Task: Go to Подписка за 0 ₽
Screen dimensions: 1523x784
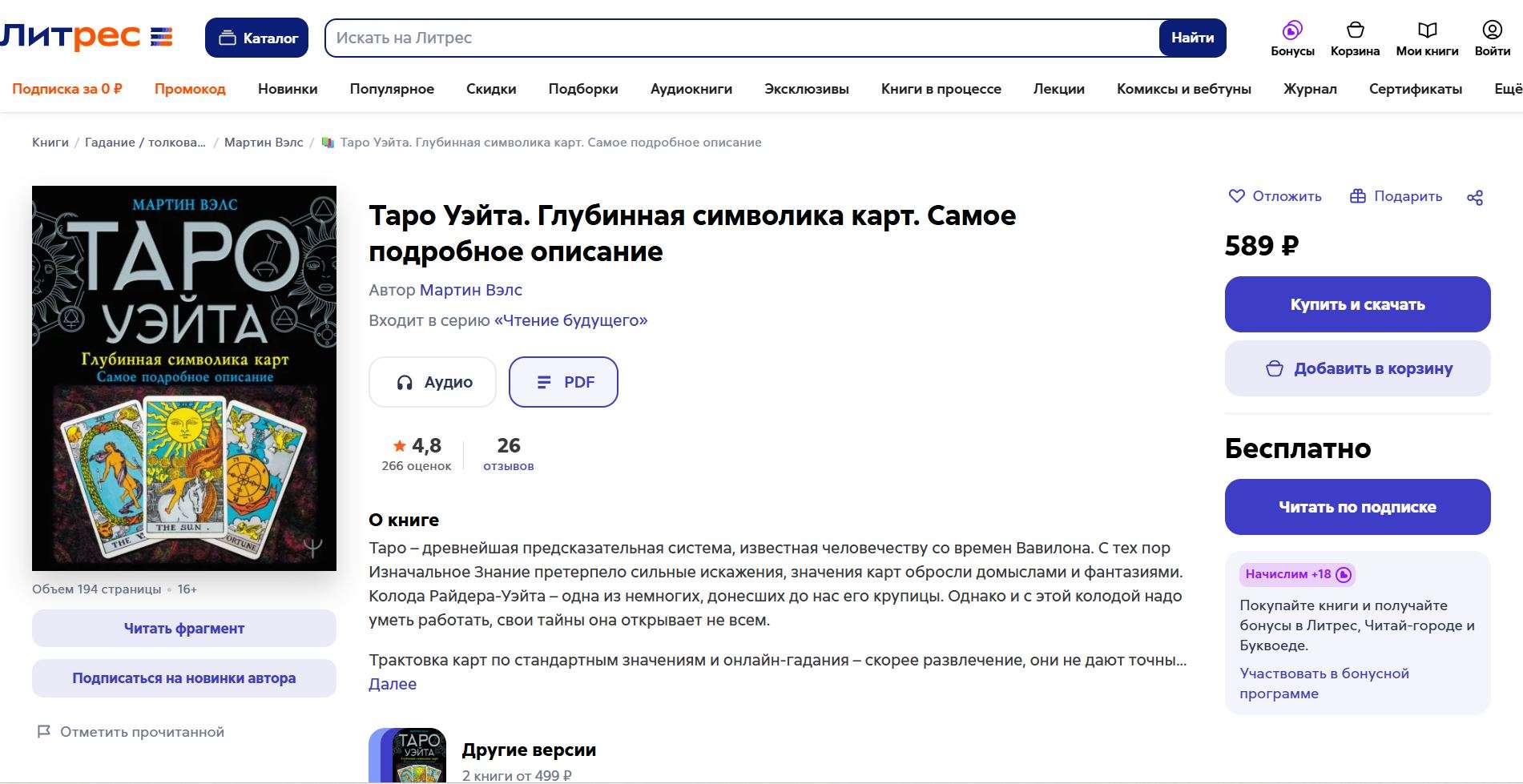Action: 67,89
